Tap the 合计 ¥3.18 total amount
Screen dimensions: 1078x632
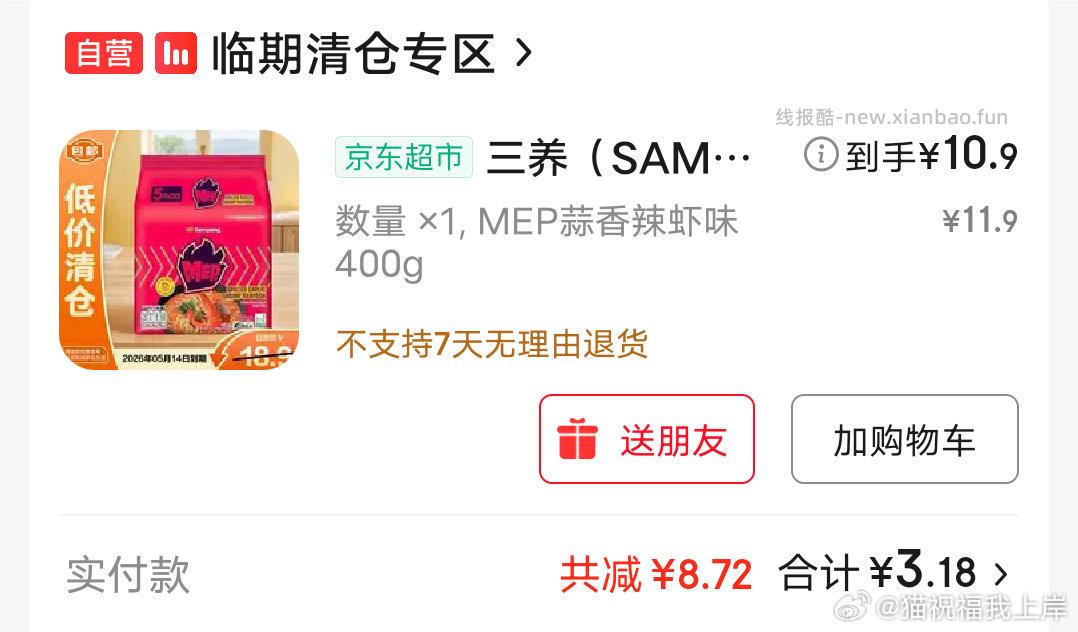tap(877, 571)
